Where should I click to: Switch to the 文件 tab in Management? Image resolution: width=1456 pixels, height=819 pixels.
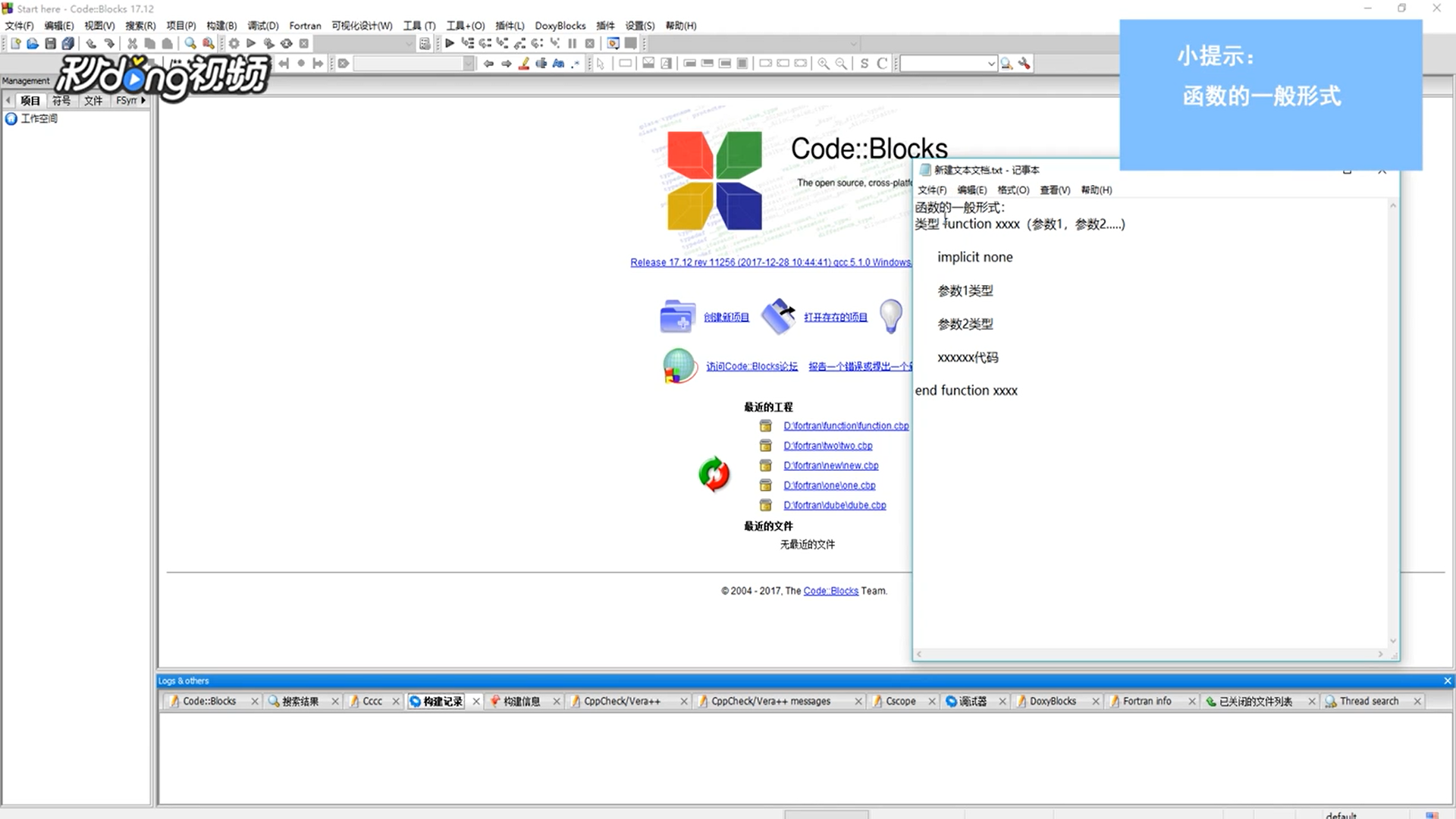(x=93, y=100)
